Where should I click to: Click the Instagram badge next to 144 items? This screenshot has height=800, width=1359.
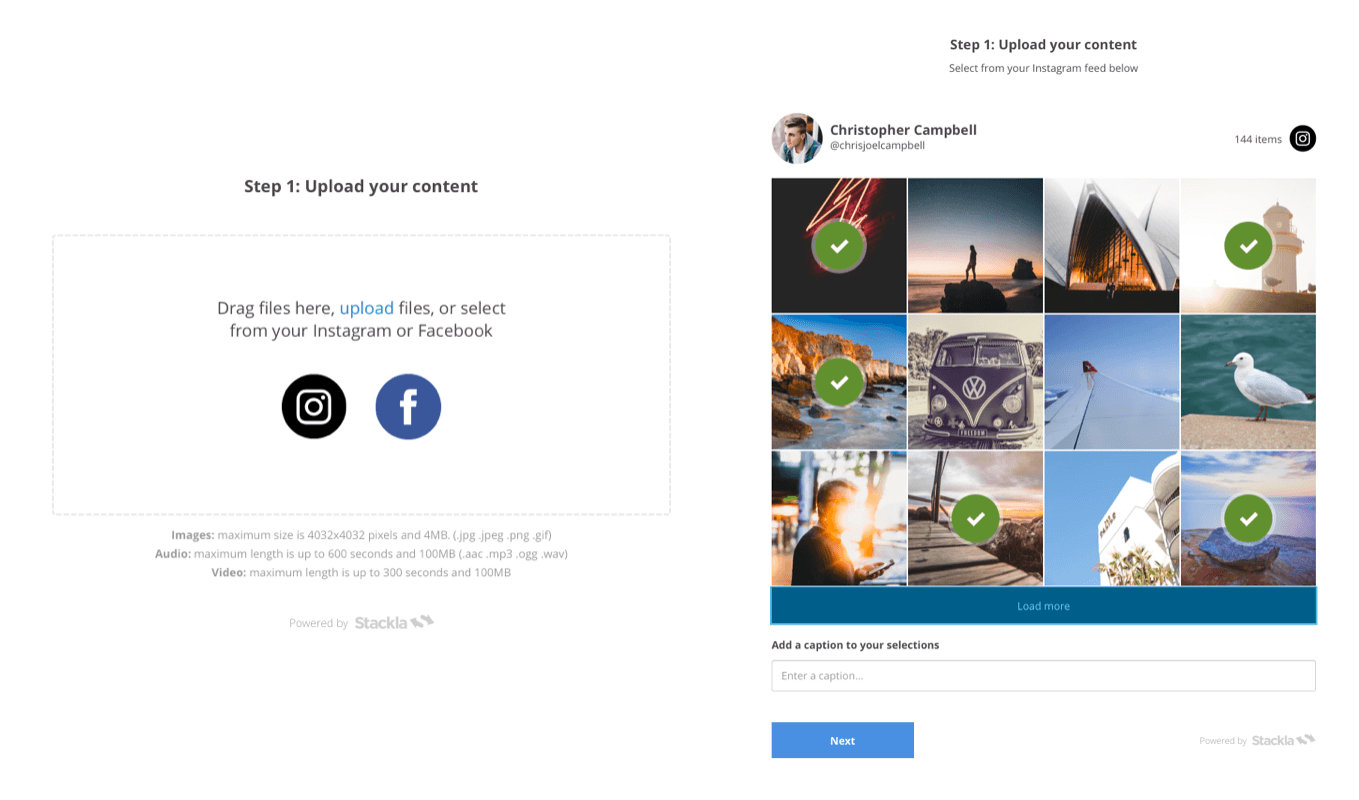pos(1302,139)
